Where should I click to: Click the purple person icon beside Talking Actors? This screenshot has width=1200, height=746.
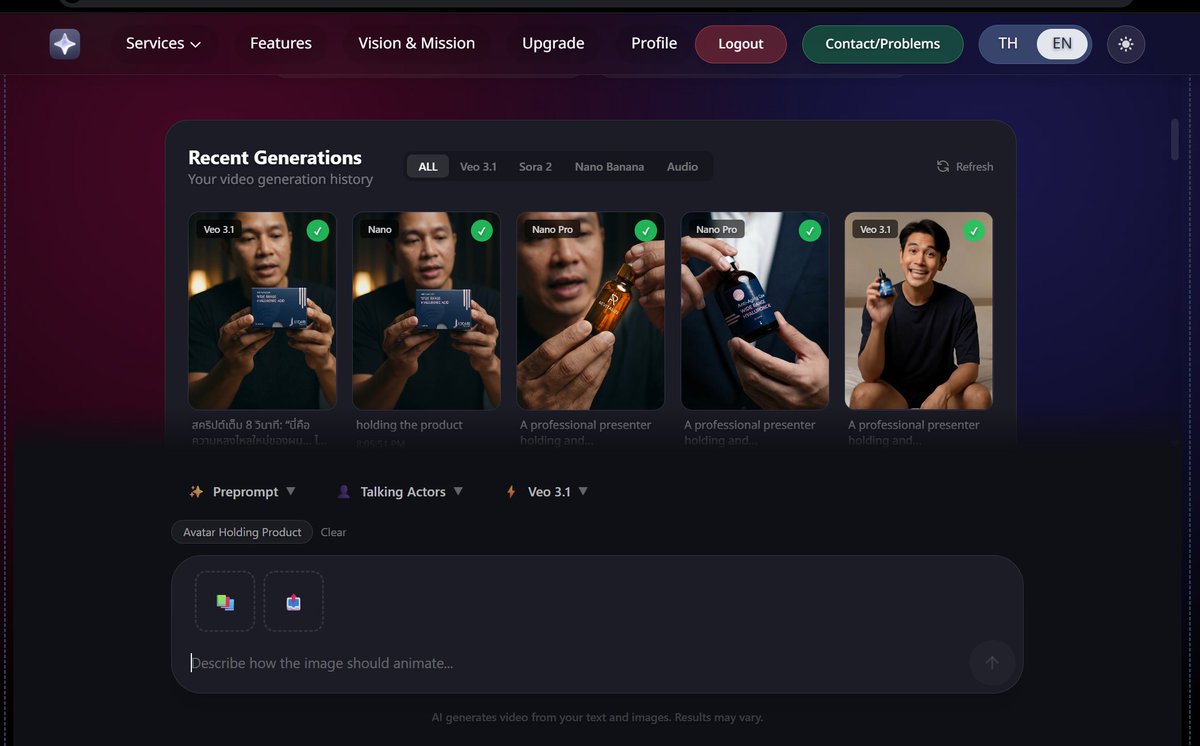tap(344, 491)
